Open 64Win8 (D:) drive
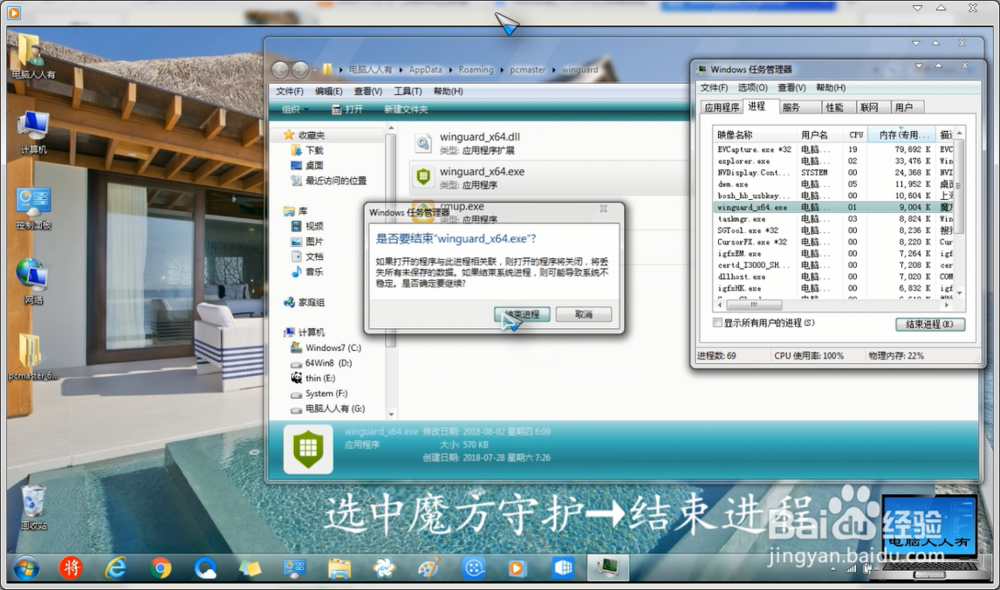 click(321, 363)
